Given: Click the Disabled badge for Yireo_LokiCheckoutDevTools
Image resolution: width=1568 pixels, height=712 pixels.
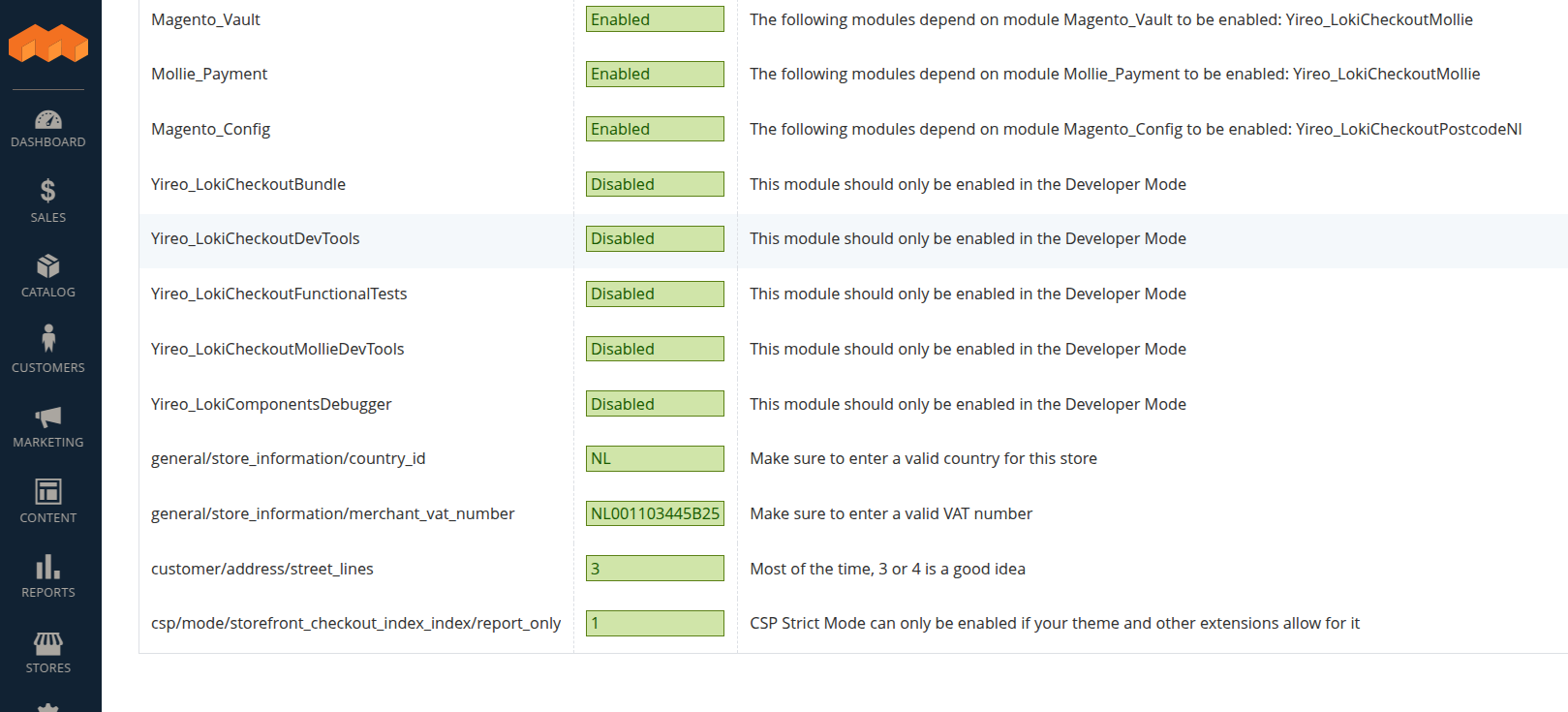Looking at the screenshot, I should 654,238.
